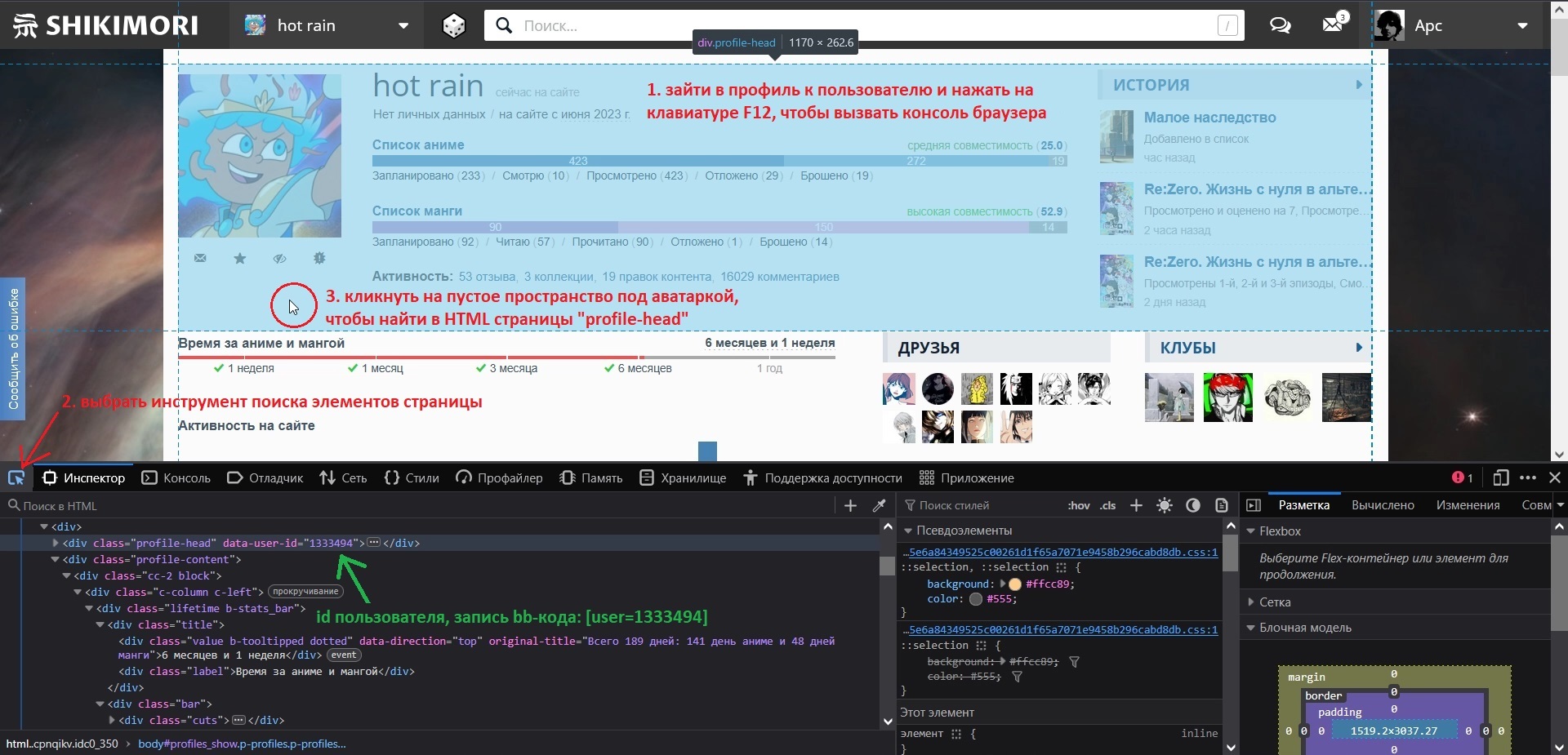Image resolution: width=1568 pixels, height=755 pixels.
Task: Click the star icon under the avatar
Action: point(239,259)
